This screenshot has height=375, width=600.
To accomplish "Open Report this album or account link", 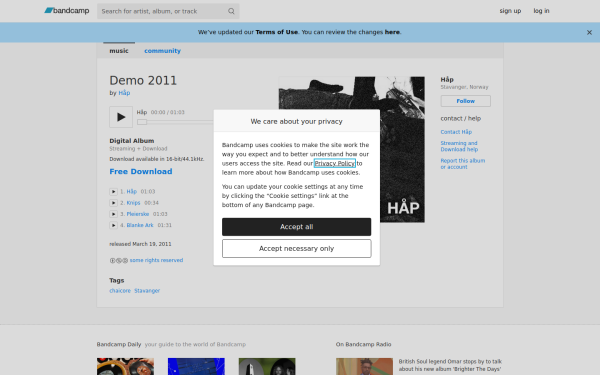I will click(x=463, y=164).
